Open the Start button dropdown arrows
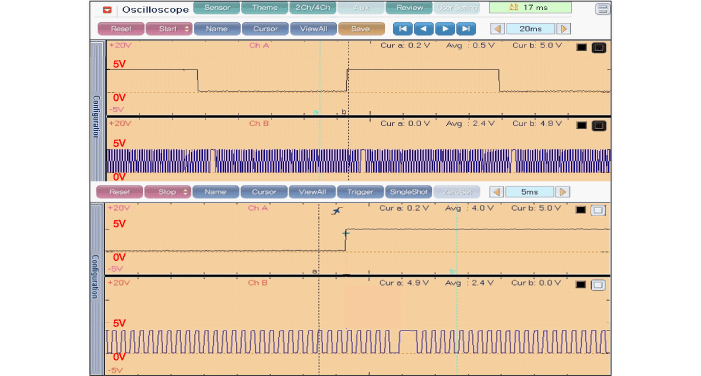This screenshot has width=701, height=376. (187, 29)
